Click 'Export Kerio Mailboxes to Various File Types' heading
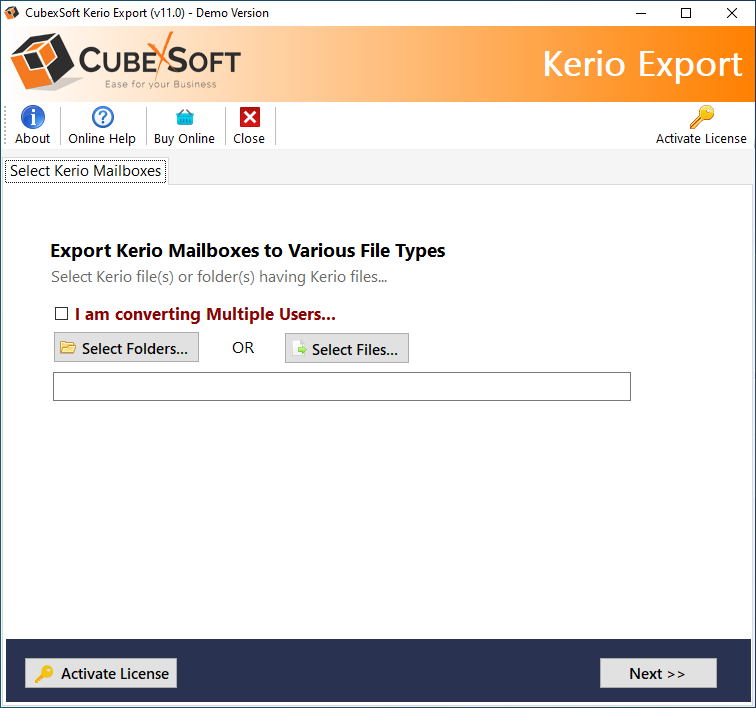Viewport: 756px width, 708px height. tap(248, 251)
